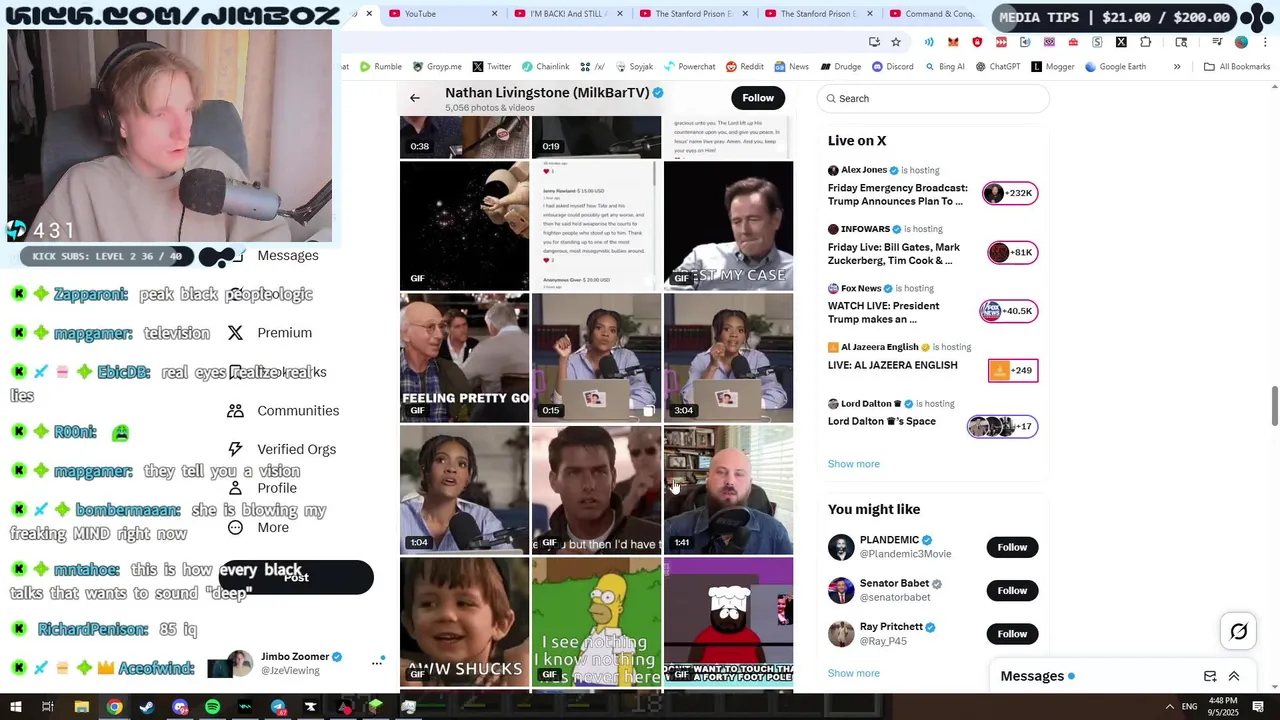Click the X search field
1280x720 pixels.
pyautogui.click(x=933, y=98)
